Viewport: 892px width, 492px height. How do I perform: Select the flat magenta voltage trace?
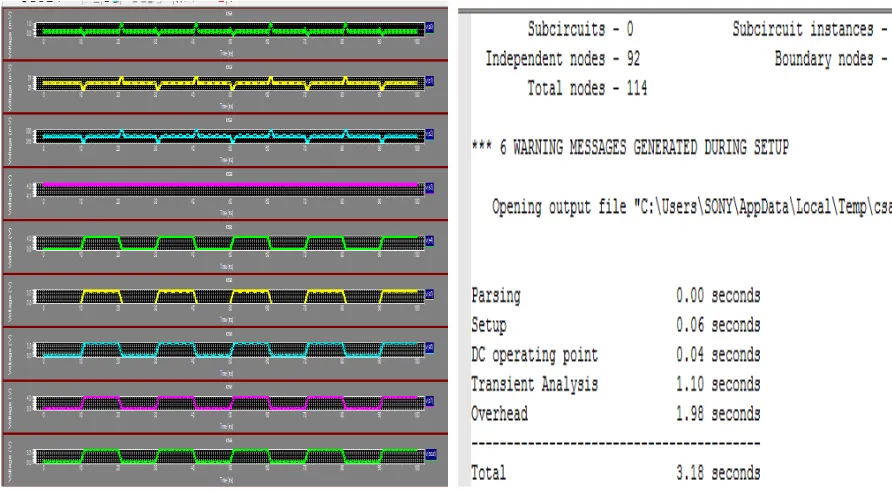point(230,189)
